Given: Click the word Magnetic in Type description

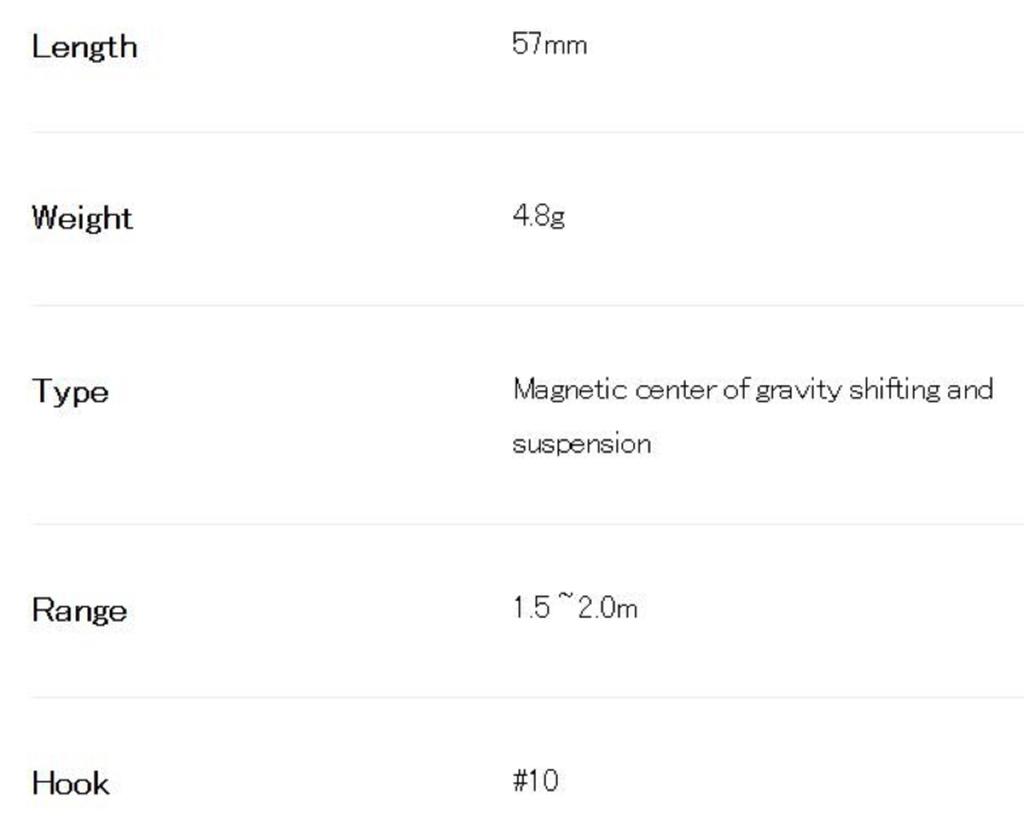Looking at the screenshot, I should click(x=569, y=389).
